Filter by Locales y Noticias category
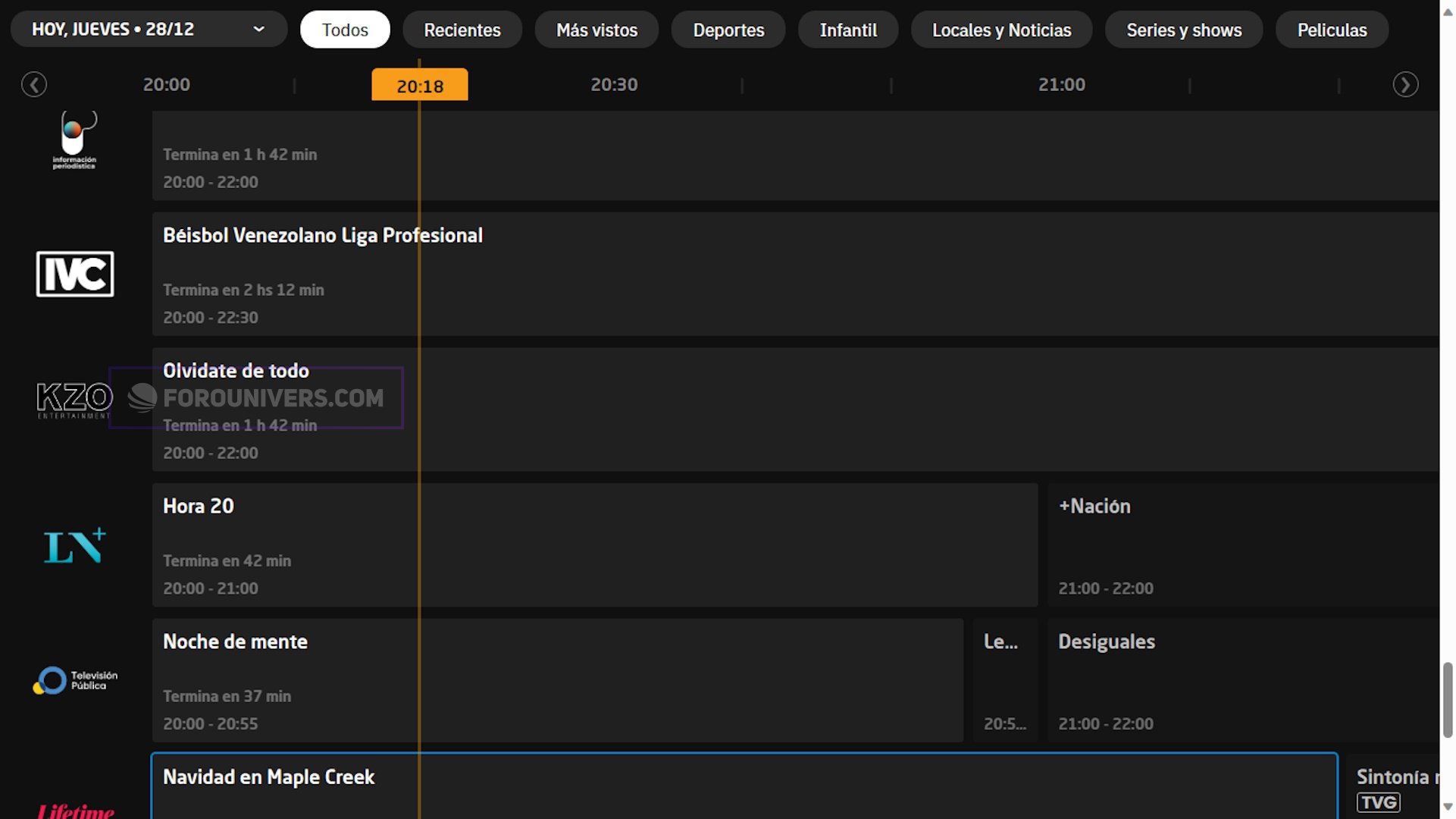 (1001, 30)
